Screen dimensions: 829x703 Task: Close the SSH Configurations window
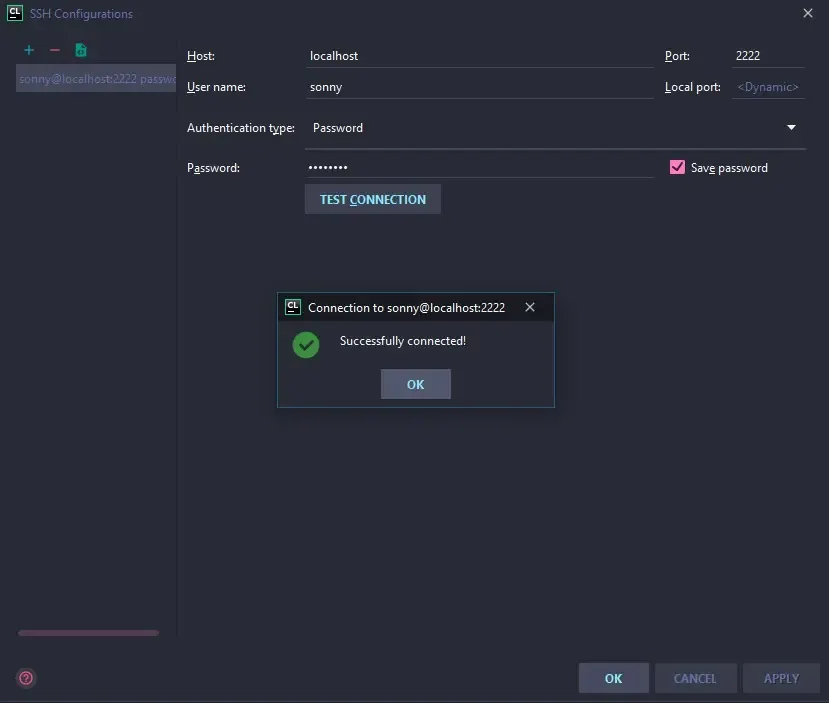(808, 13)
